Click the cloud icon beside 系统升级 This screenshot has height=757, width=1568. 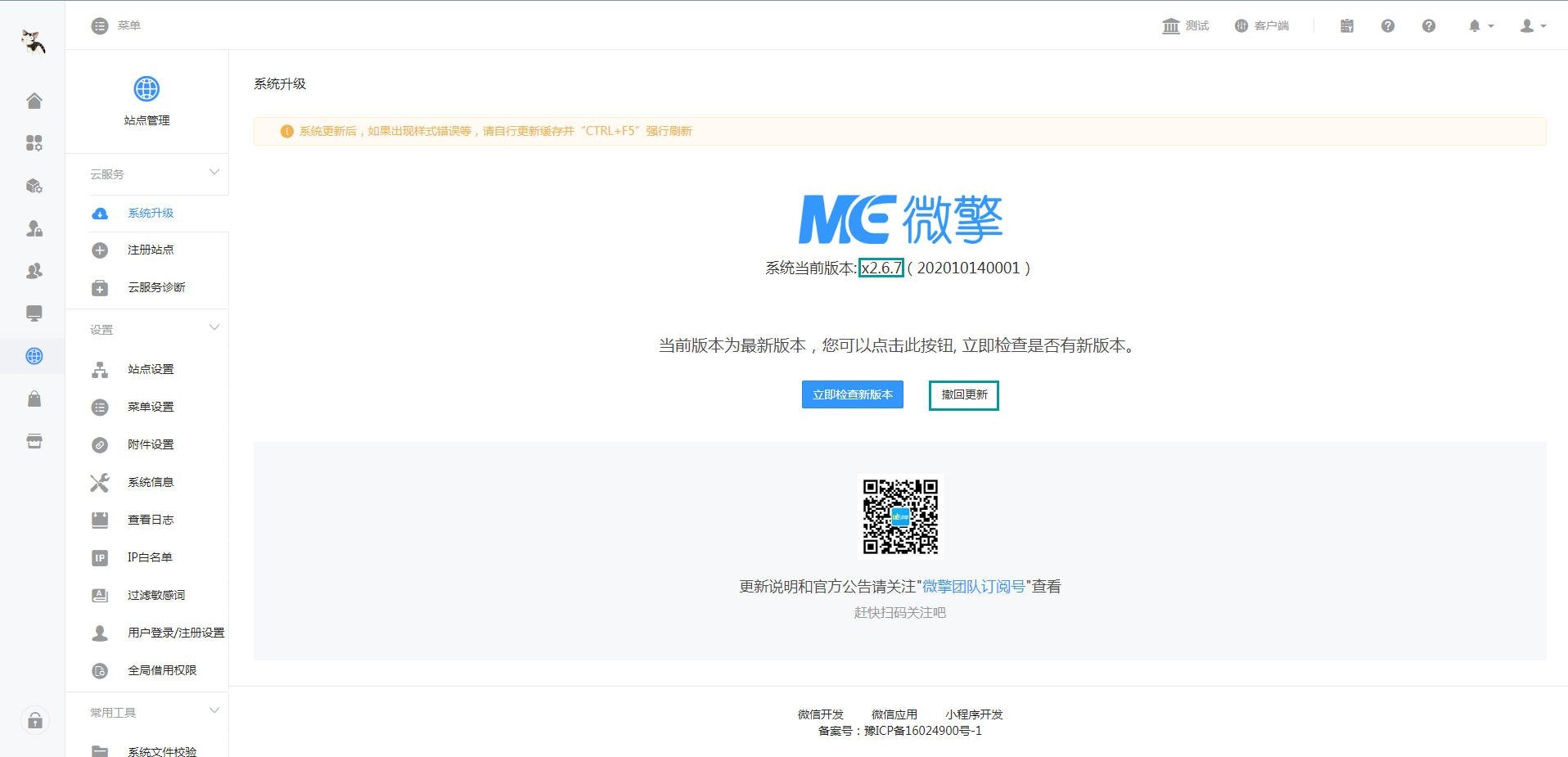100,214
